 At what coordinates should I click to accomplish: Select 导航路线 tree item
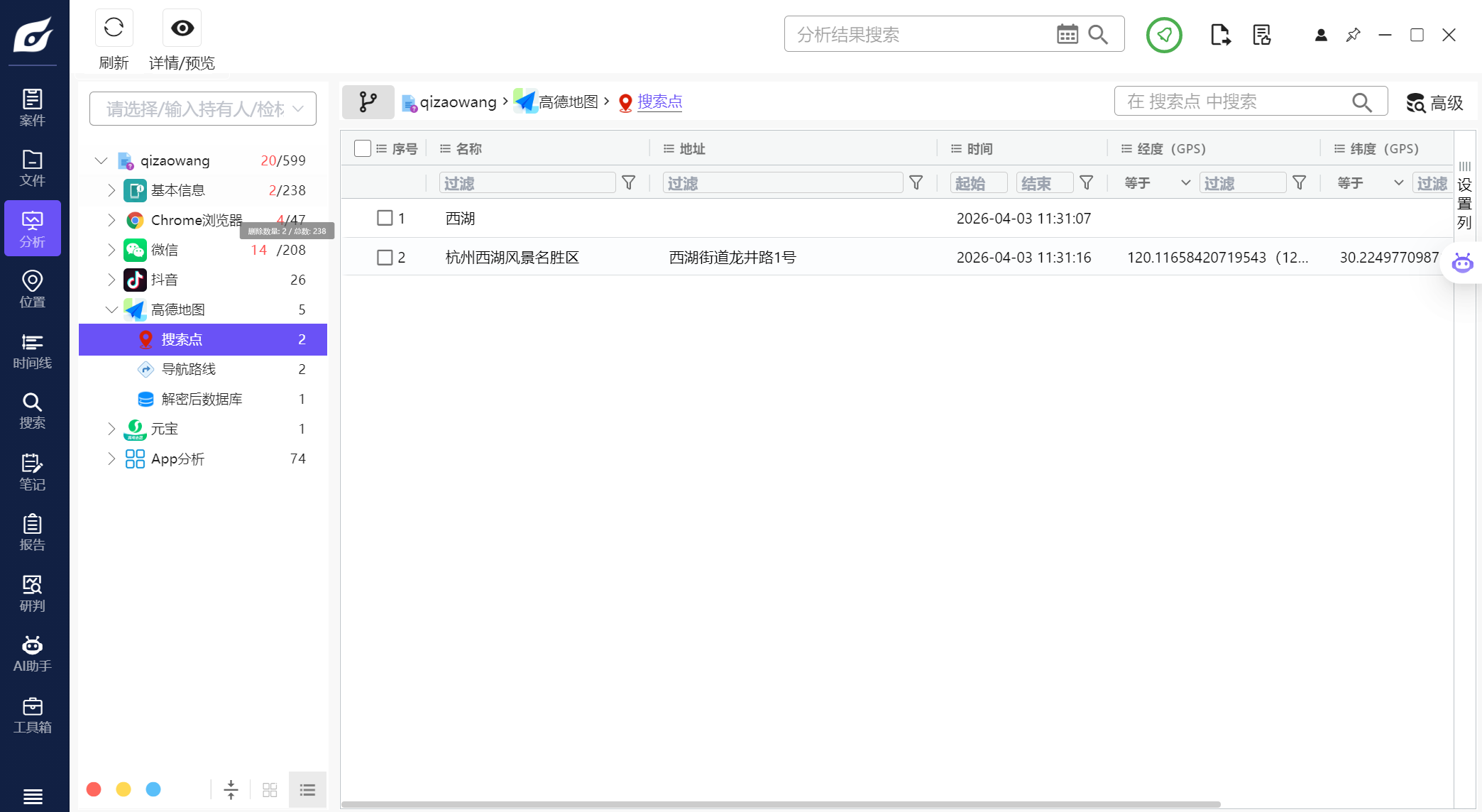[x=203, y=369]
